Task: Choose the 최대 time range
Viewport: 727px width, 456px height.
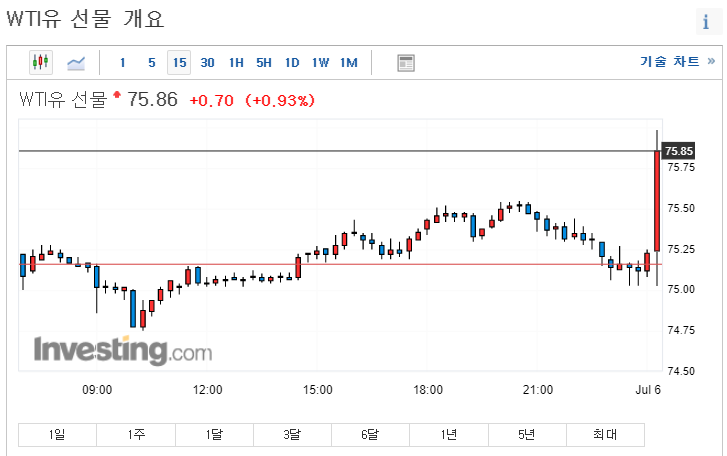Action: click(605, 435)
